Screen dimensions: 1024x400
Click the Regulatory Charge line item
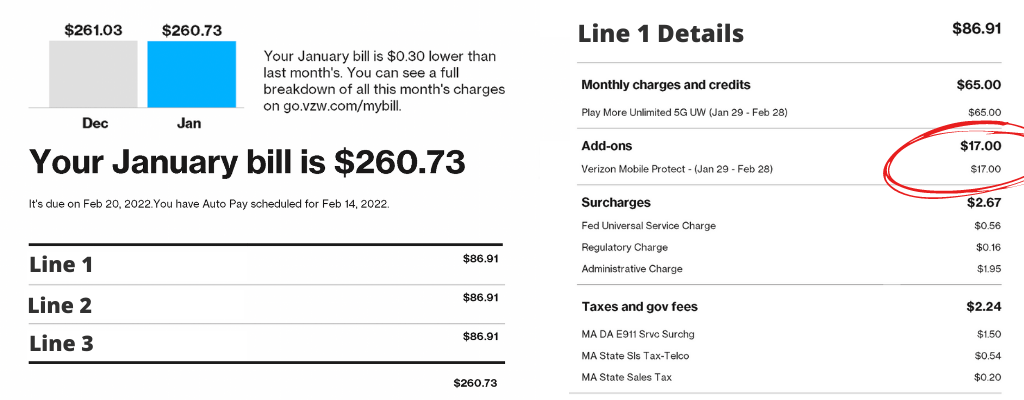(624, 247)
